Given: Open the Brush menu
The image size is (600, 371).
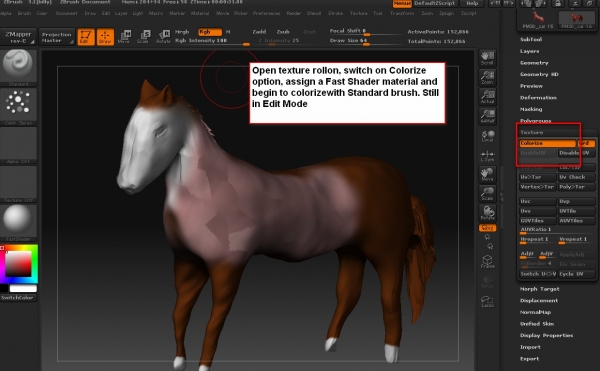Looking at the screenshot, I should pyautogui.click(x=24, y=13).
